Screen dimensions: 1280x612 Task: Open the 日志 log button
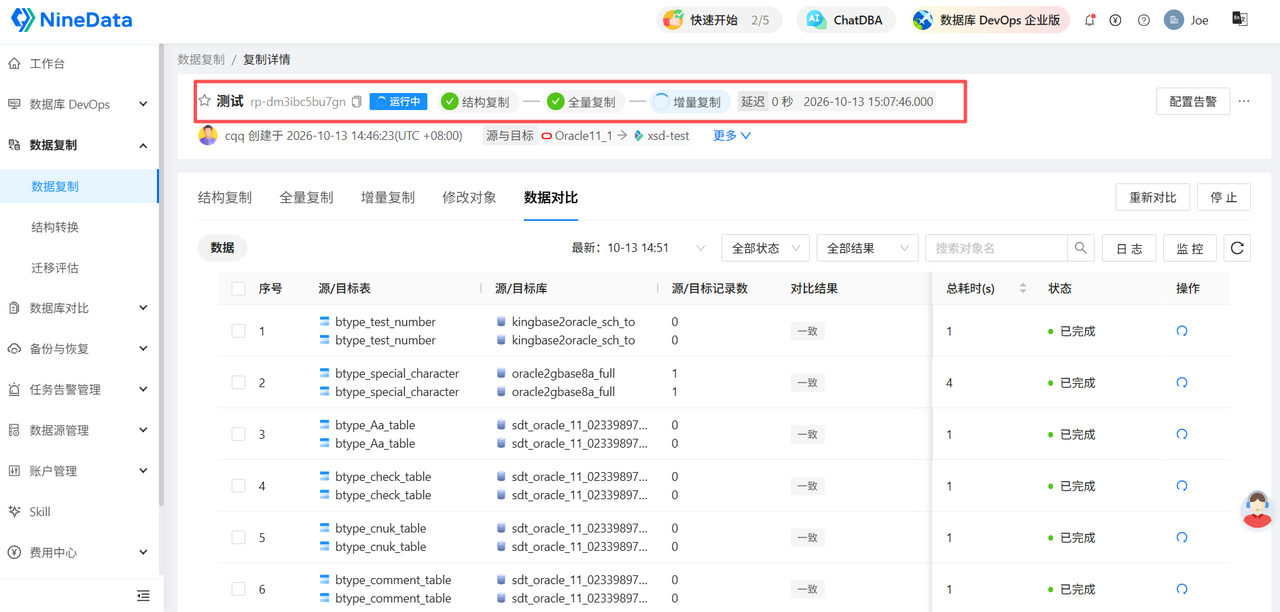[x=1130, y=248]
